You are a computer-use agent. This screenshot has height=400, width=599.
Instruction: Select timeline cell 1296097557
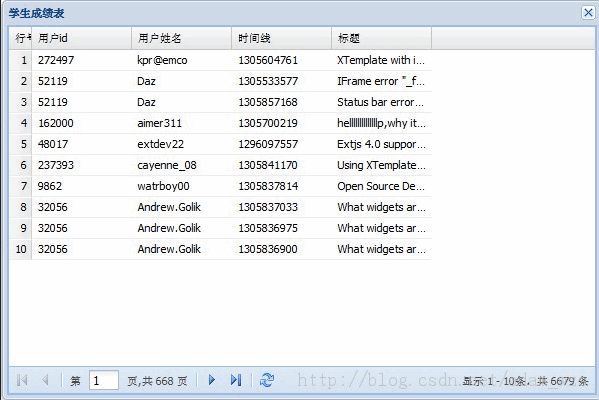(282, 144)
